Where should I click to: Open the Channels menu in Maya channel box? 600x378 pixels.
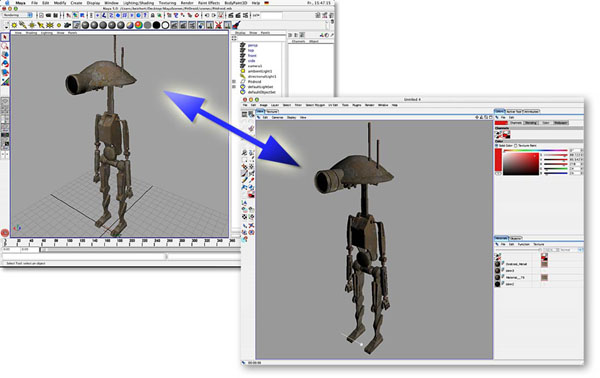click(x=298, y=41)
